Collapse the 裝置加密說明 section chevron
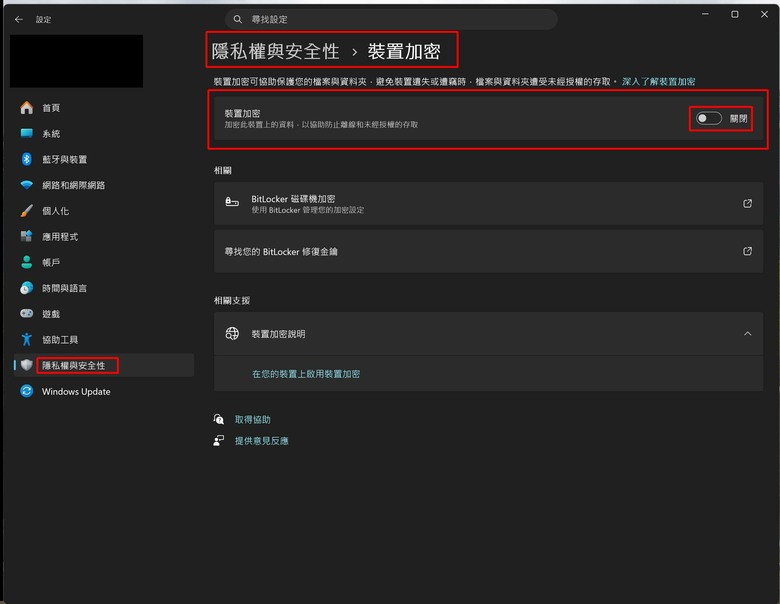This screenshot has width=780, height=604. [747, 333]
